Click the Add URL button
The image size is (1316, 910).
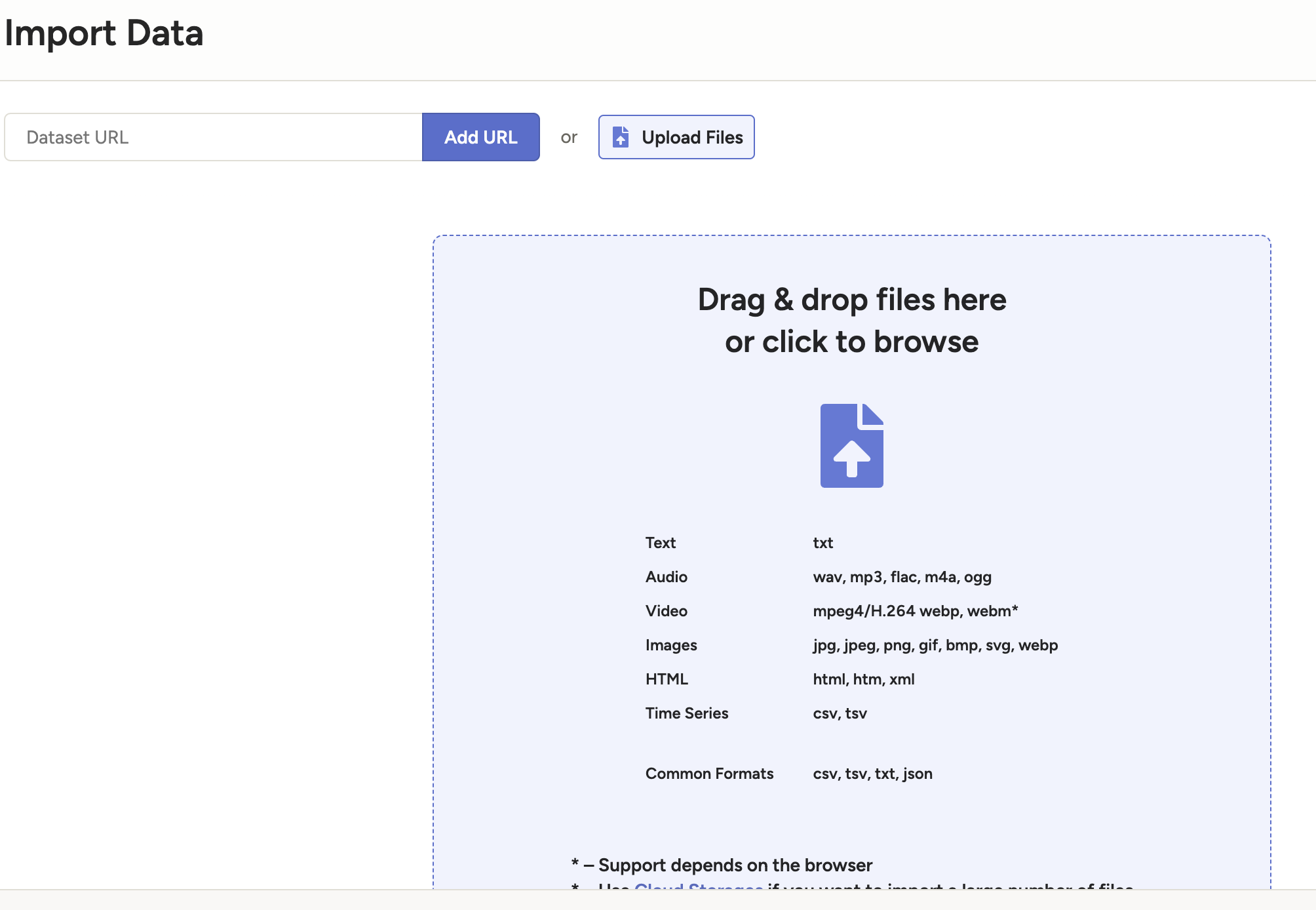[x=481, y=137]
